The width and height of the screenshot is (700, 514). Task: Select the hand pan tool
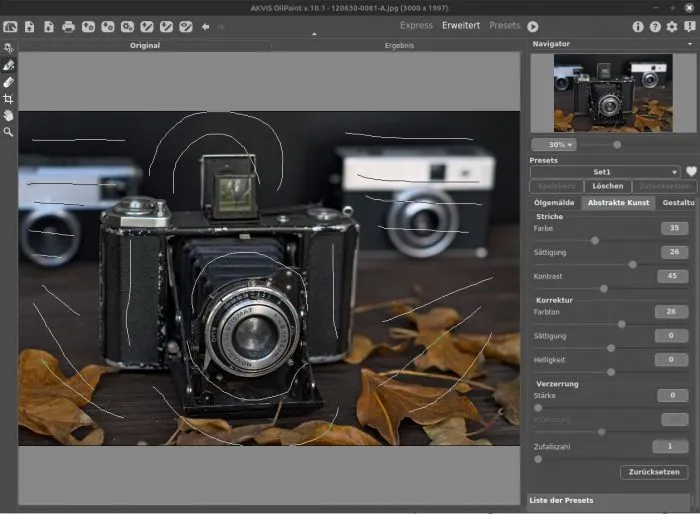9,115
